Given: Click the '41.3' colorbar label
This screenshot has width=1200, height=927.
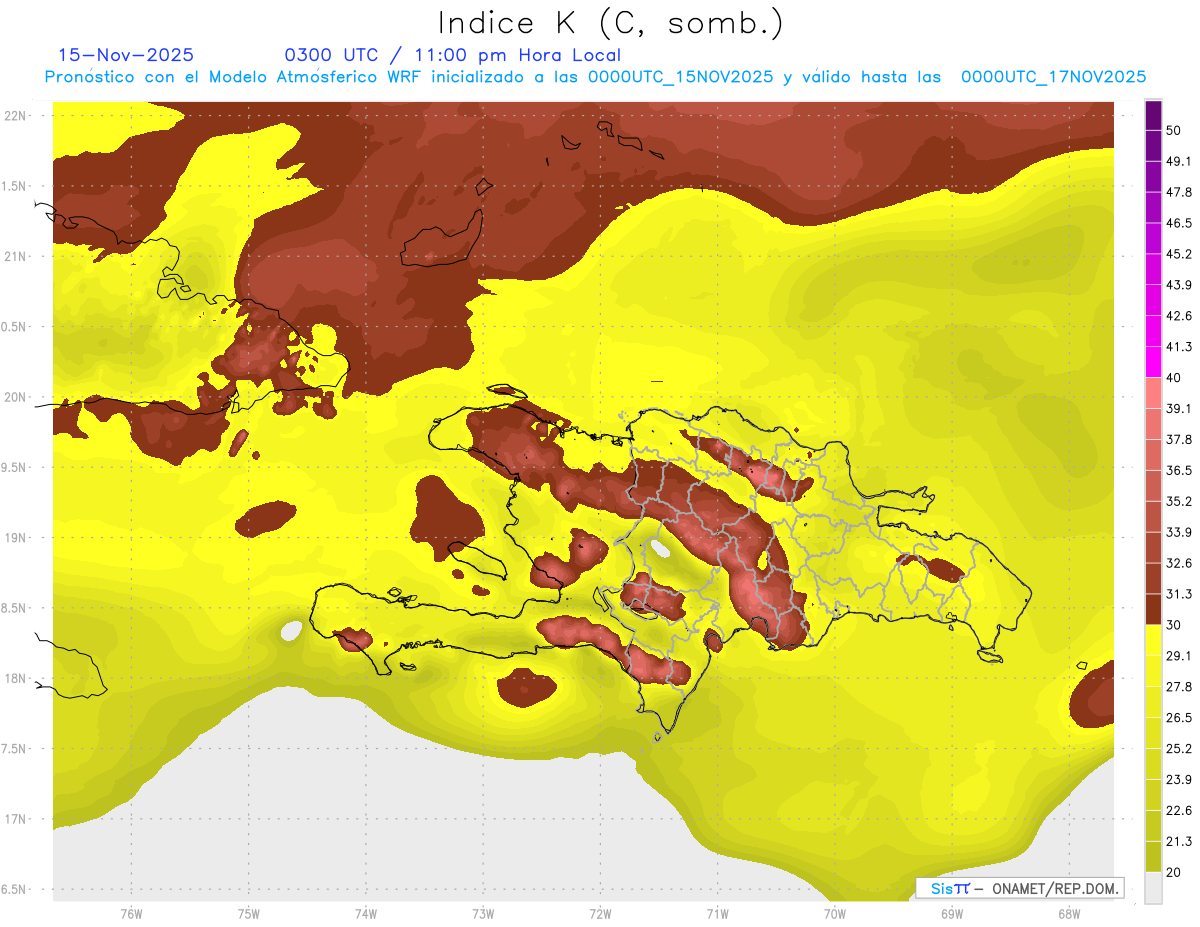Looking at the screenshot, I should click(1179, 347).
